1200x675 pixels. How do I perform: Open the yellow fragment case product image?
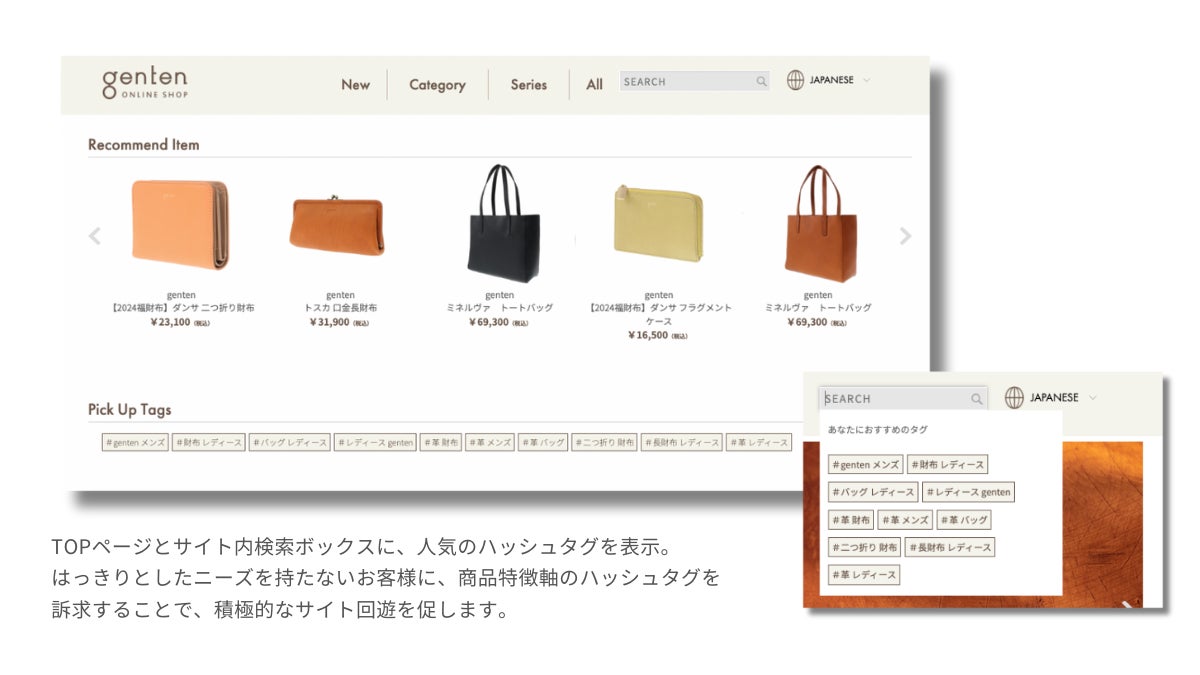coord(658,222)
